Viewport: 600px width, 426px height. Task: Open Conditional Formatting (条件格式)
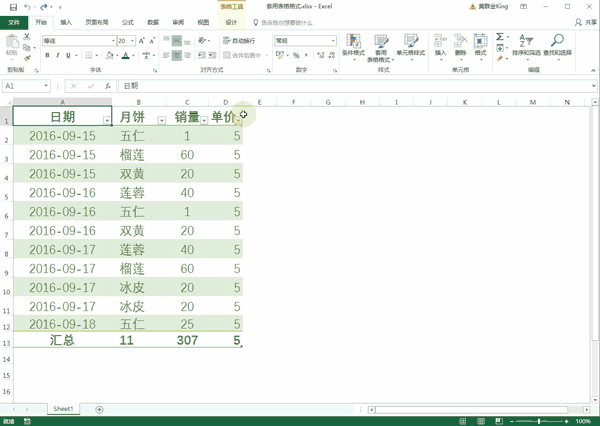coord(352,46)
